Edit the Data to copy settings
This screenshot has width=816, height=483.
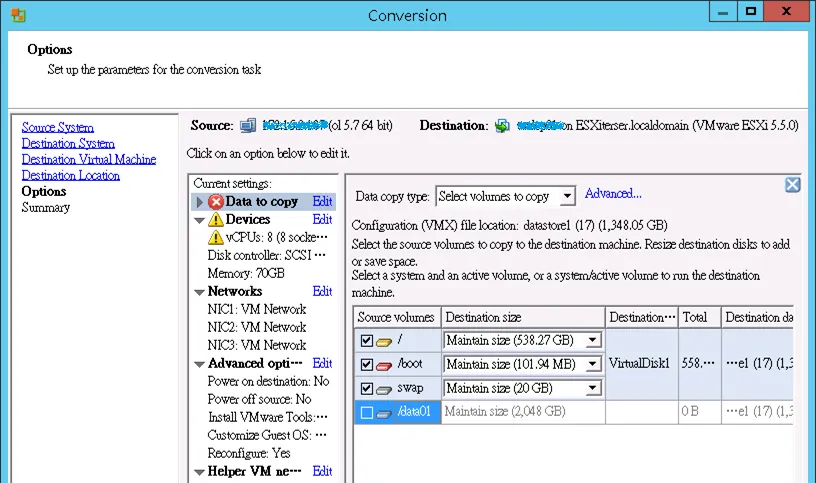pyautogui.click(x=322, y=201)
